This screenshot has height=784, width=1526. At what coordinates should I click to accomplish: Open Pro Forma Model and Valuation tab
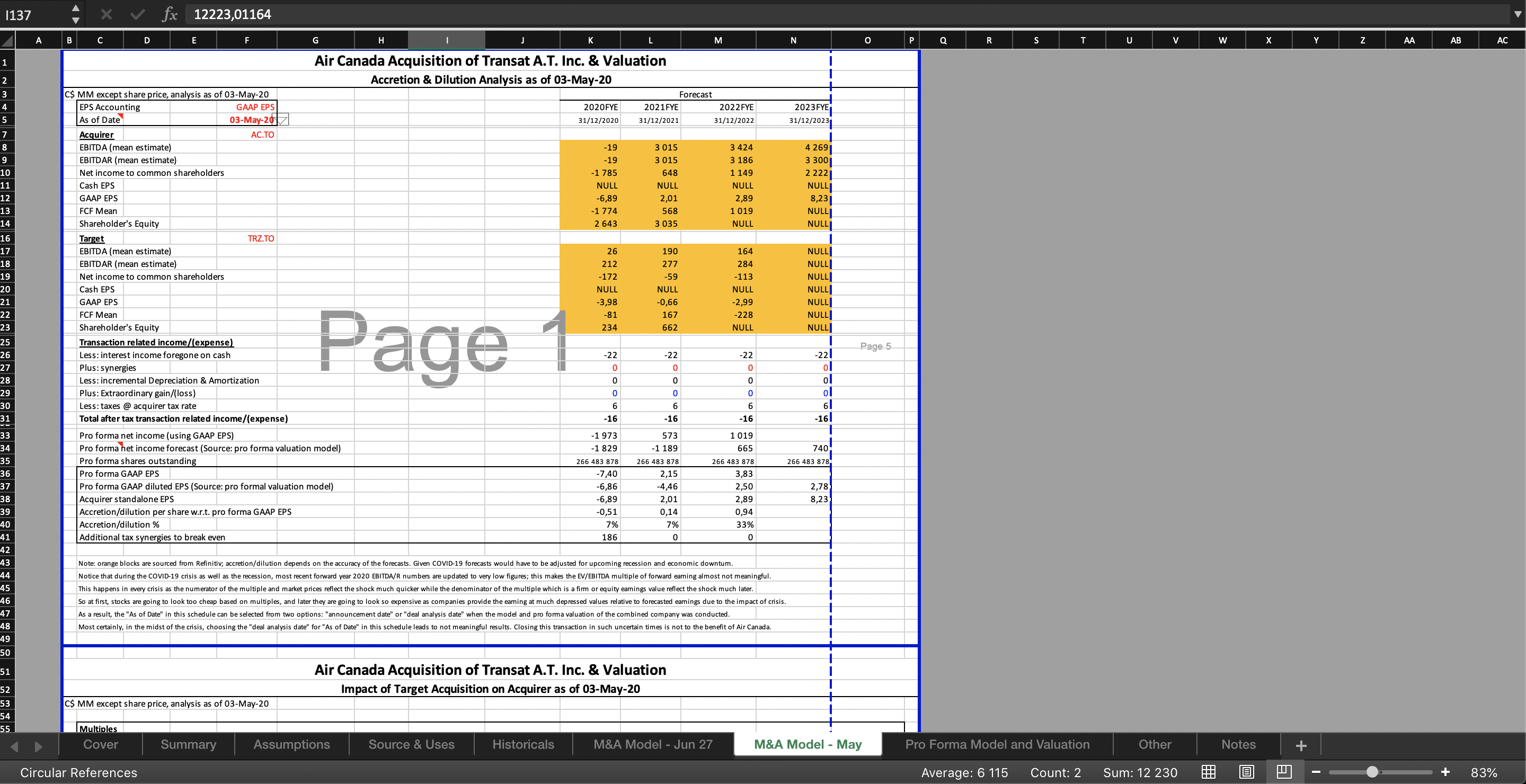tap(997, 744)
